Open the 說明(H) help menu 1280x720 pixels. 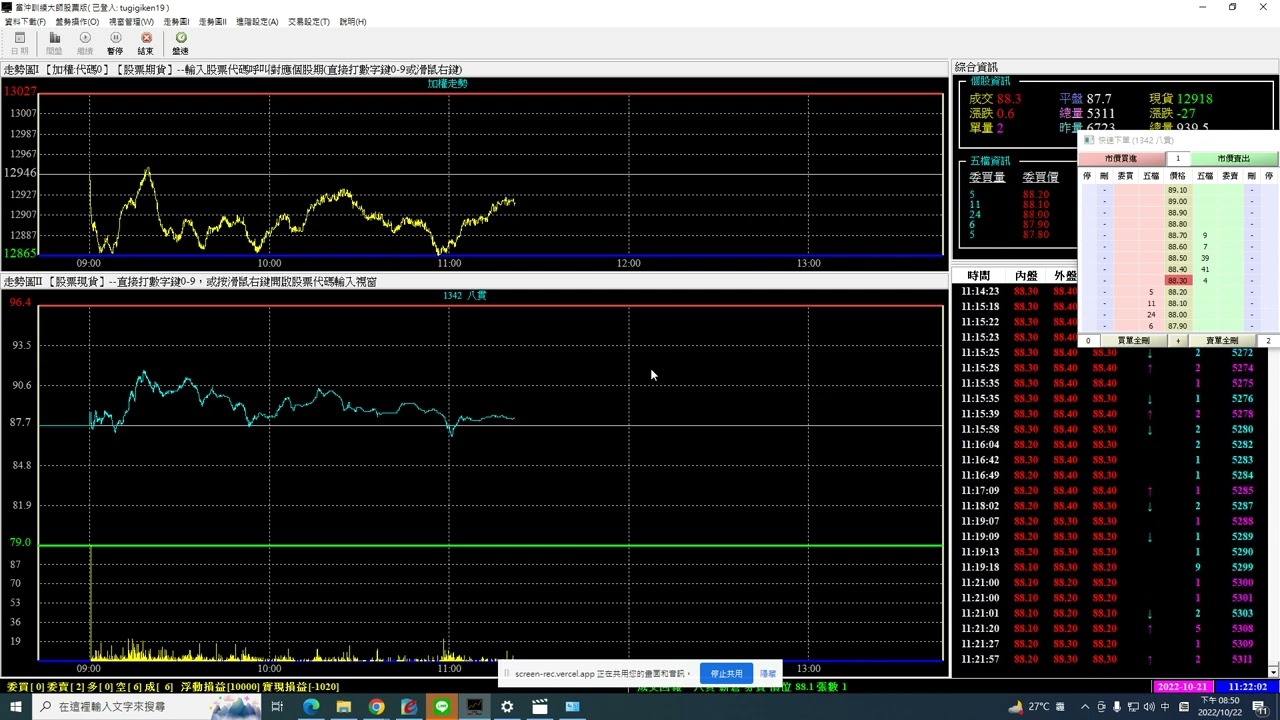point(353,22)
